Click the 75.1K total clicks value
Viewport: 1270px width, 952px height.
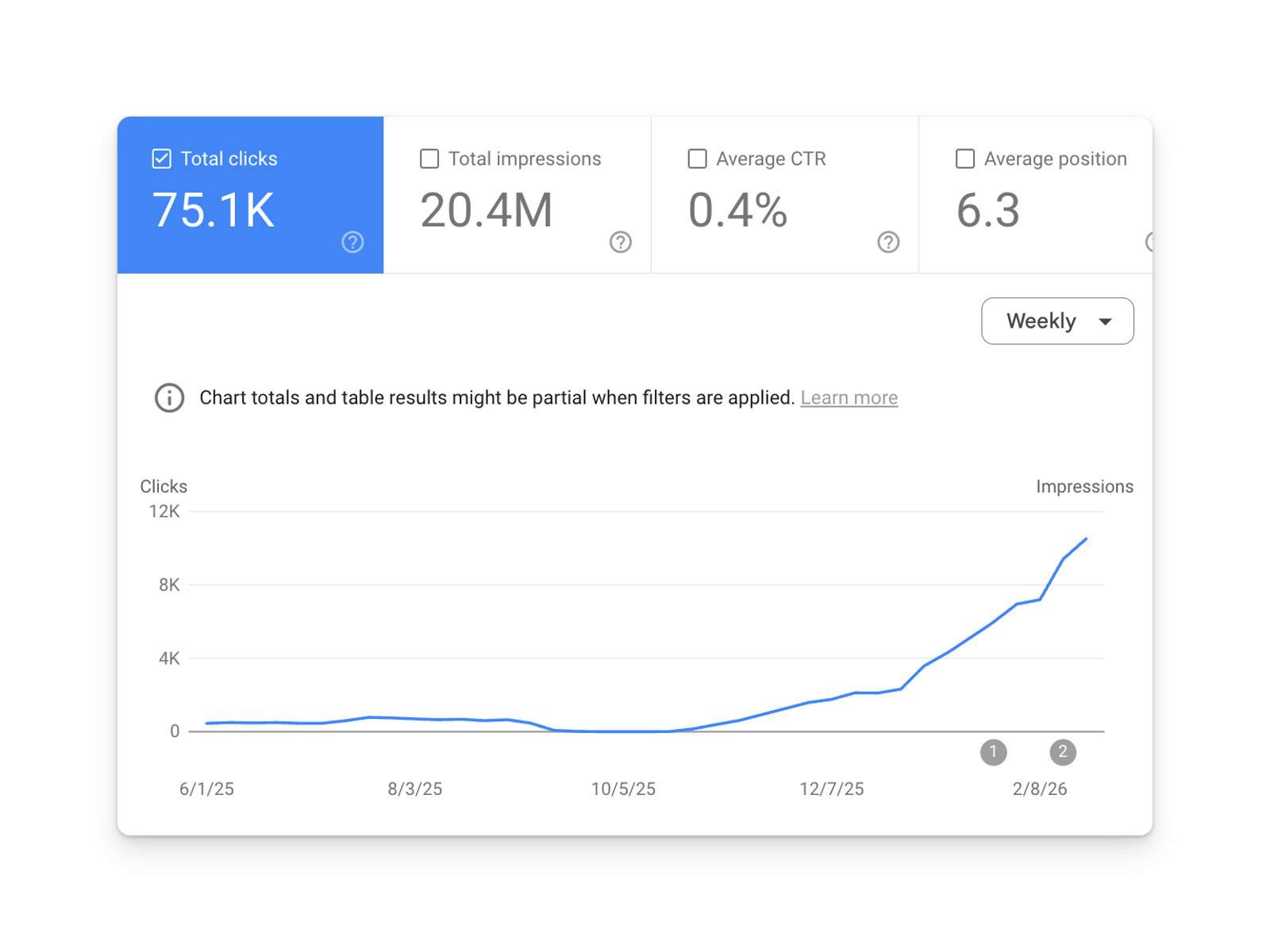coord(214,211)
